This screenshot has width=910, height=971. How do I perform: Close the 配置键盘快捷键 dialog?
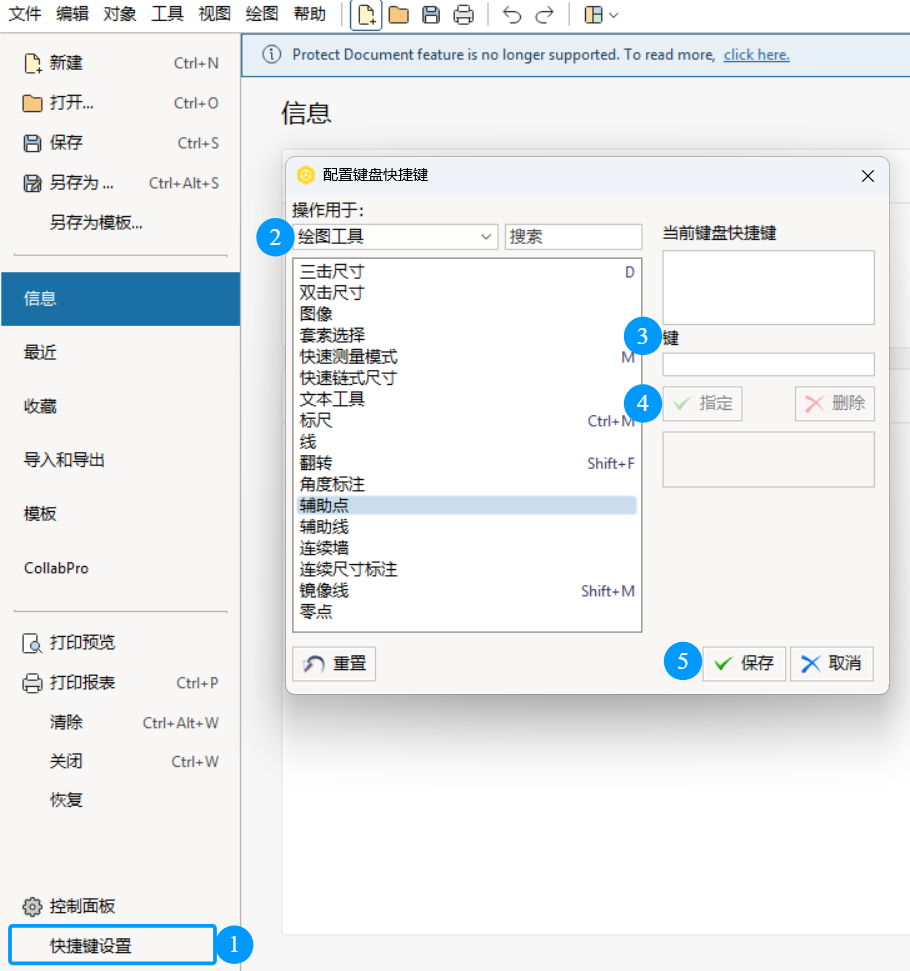click(x=867, y=176)
